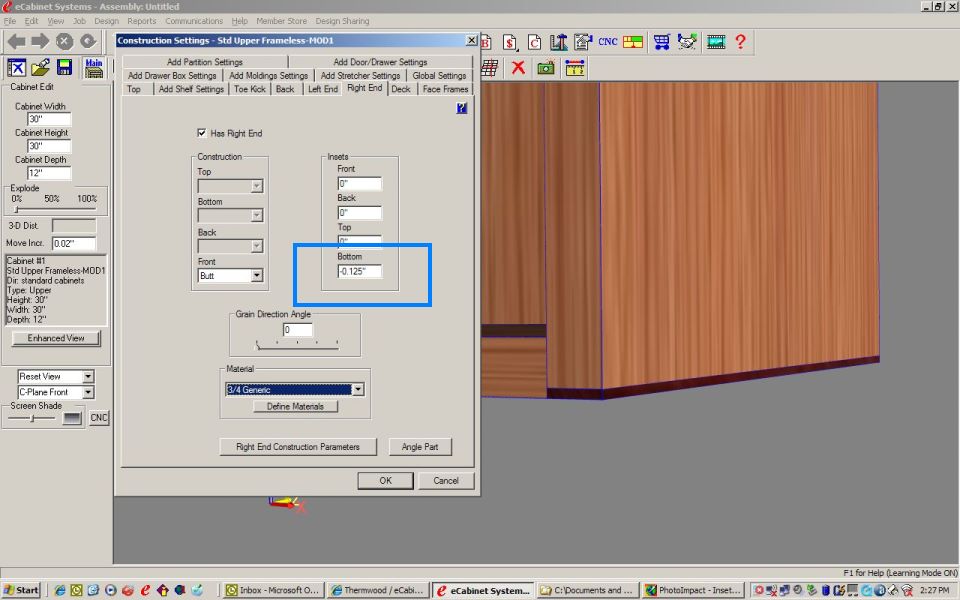This screenshot has height=600, width=960.
Task: Click the Windows Start button
Action: pyautogui.click(x=21, y=590)
